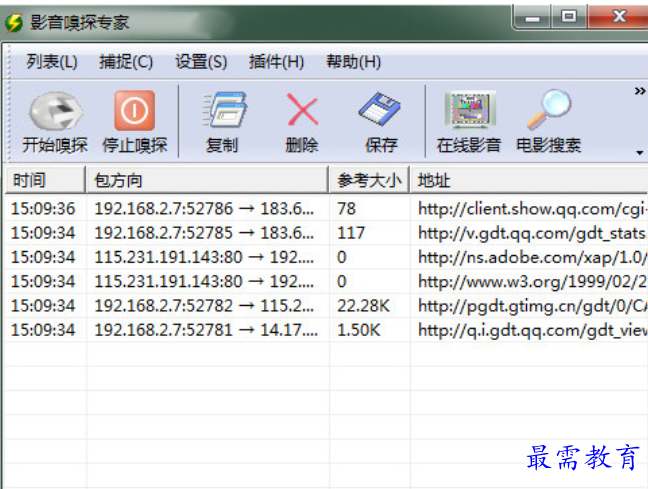Select packet 192.168.2.7:52786 → 183.6...
This screenshot has height=489, width=648.
(204, 209)
